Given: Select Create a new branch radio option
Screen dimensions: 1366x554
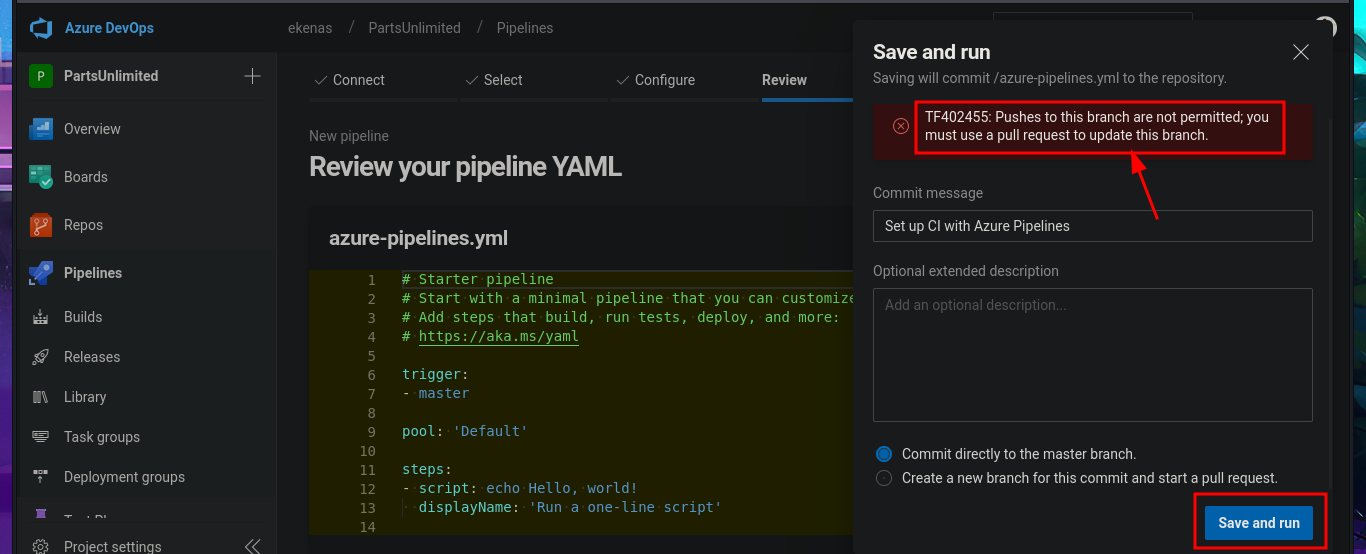Looking at the screenshot, I should click(884, 478).
